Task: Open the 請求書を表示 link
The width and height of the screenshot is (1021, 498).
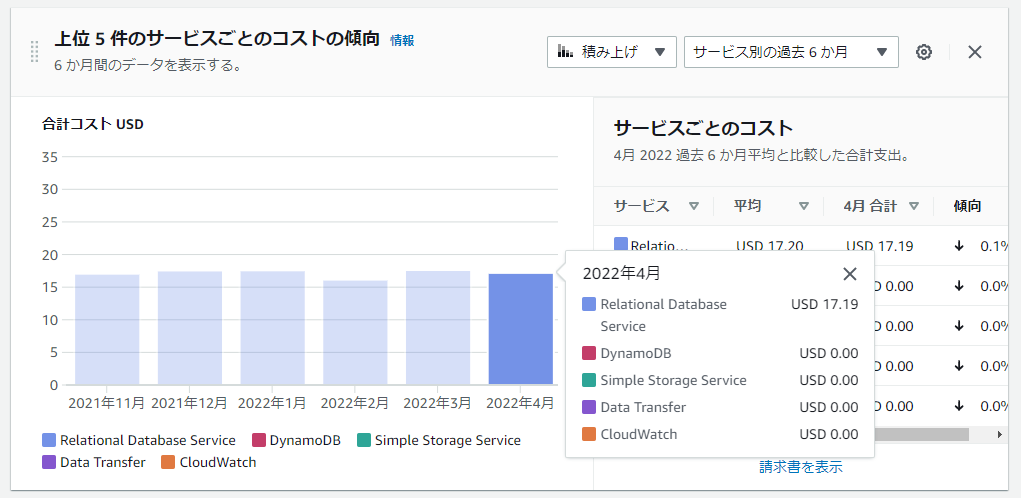Action: pyautogui.click(x=800, y=467)
